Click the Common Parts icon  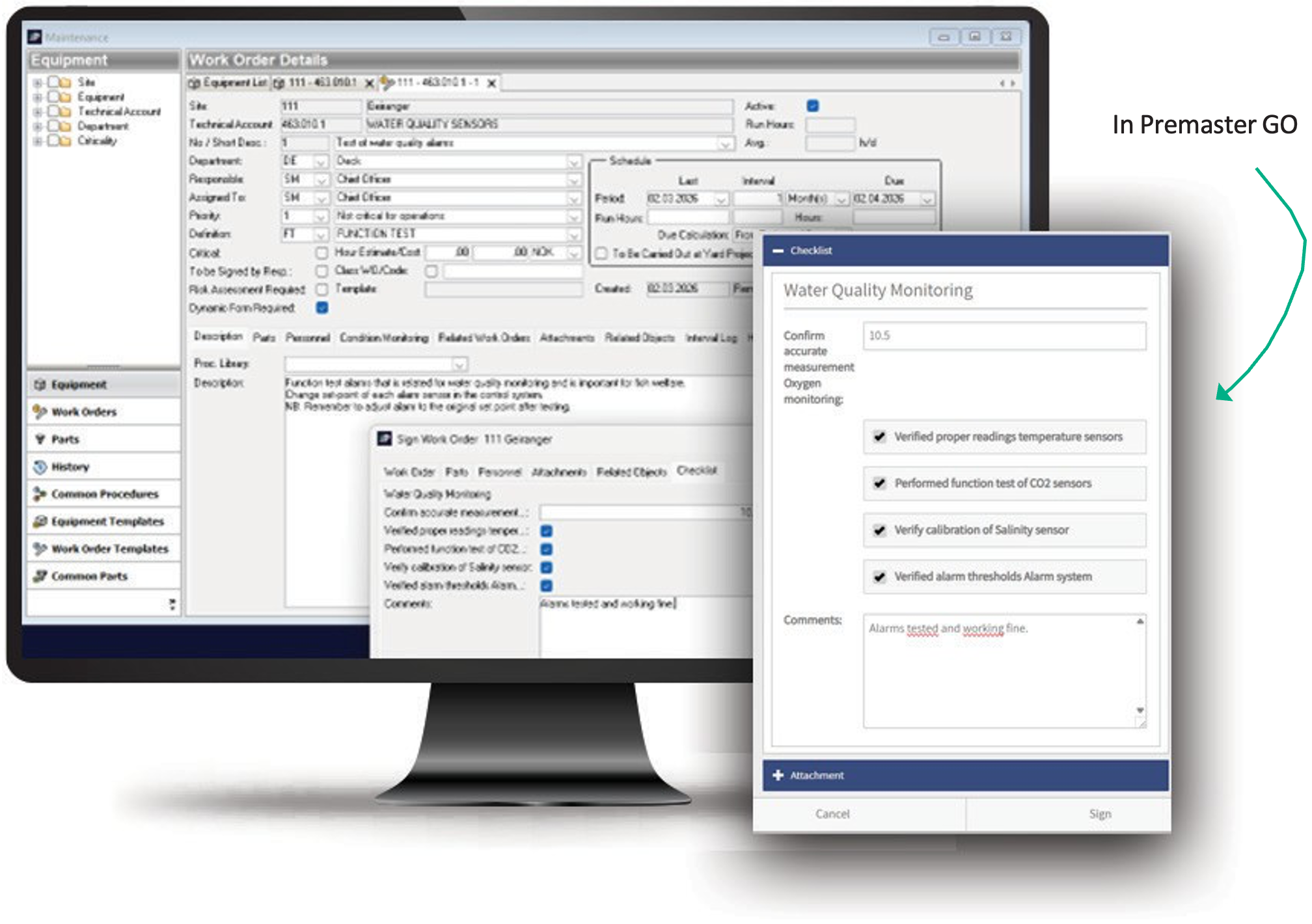[40, 576]
